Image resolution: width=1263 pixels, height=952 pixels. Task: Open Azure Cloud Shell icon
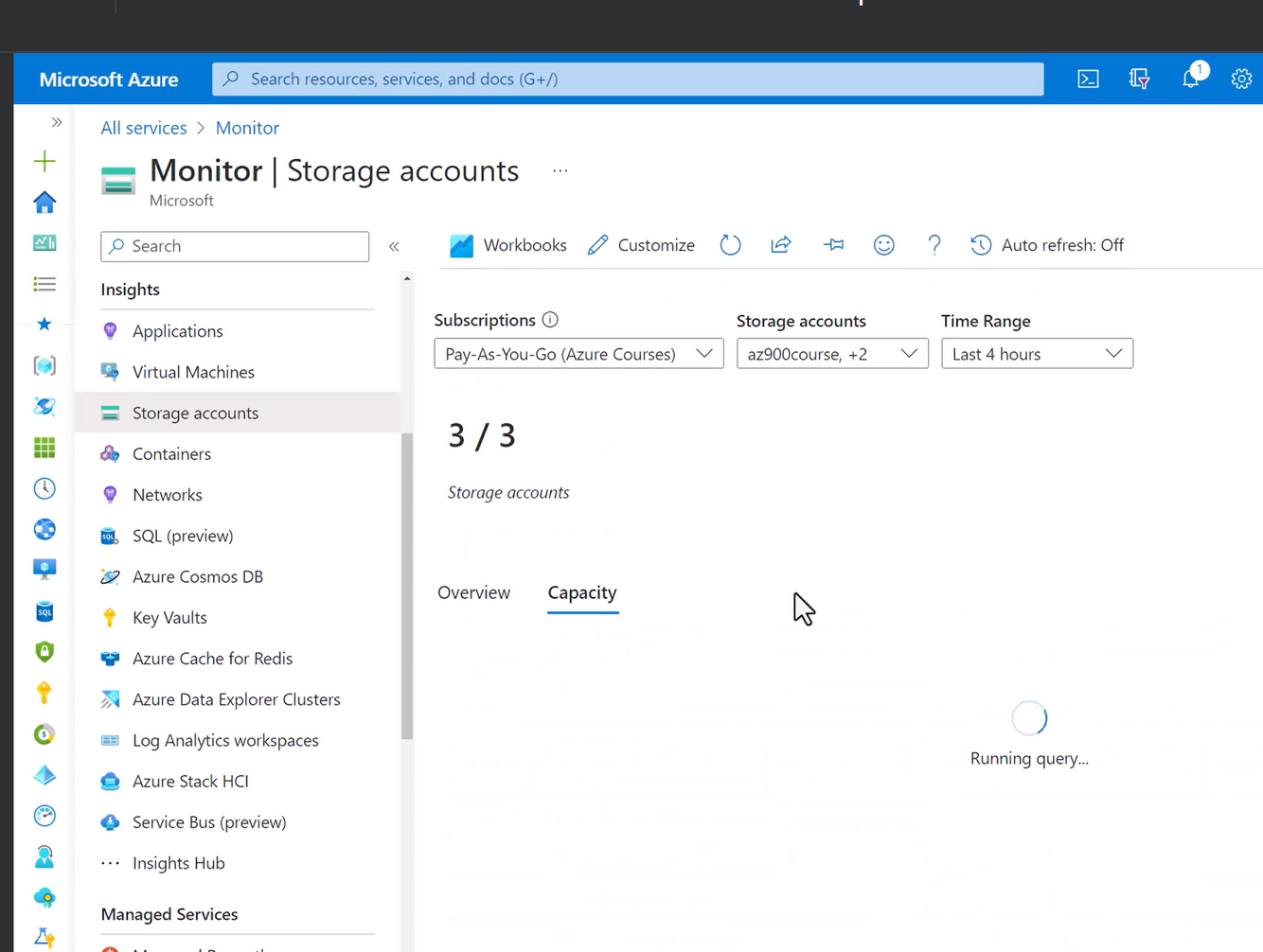pyautogui.click(x=1088, y=79)
